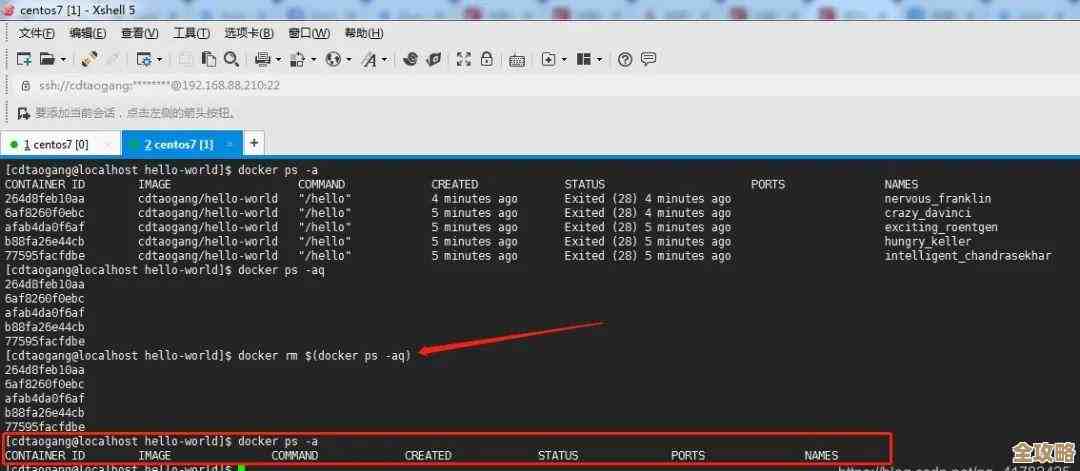This screenshot has height=471, width=1080.
Task: Open the 窗口(W) menu
Action: pyautogui.click(x=309, y=33)
